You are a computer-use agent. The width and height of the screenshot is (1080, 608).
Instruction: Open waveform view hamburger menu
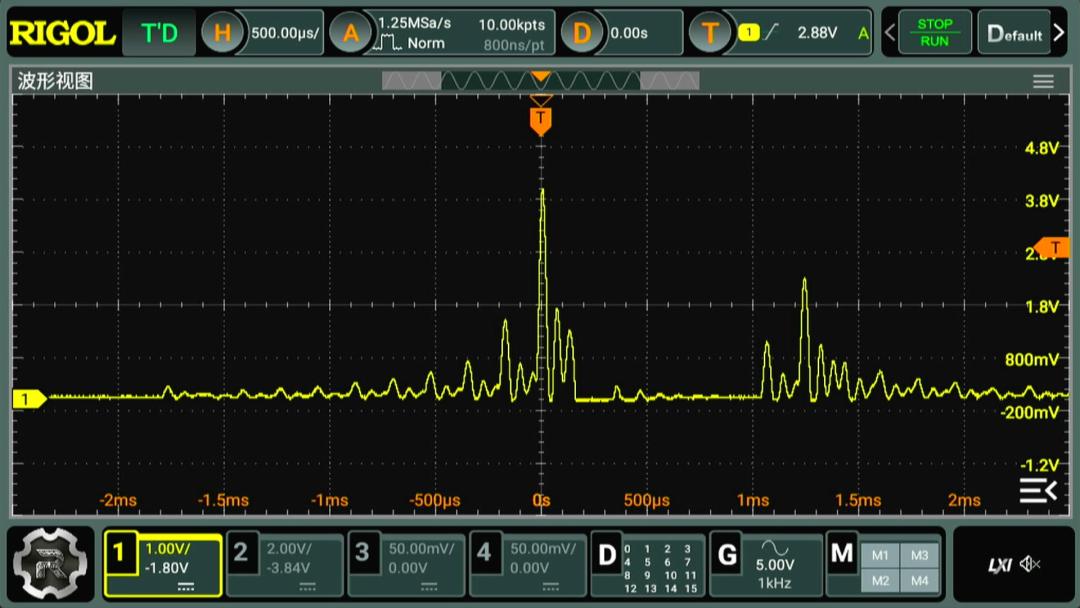[1043, 82]
